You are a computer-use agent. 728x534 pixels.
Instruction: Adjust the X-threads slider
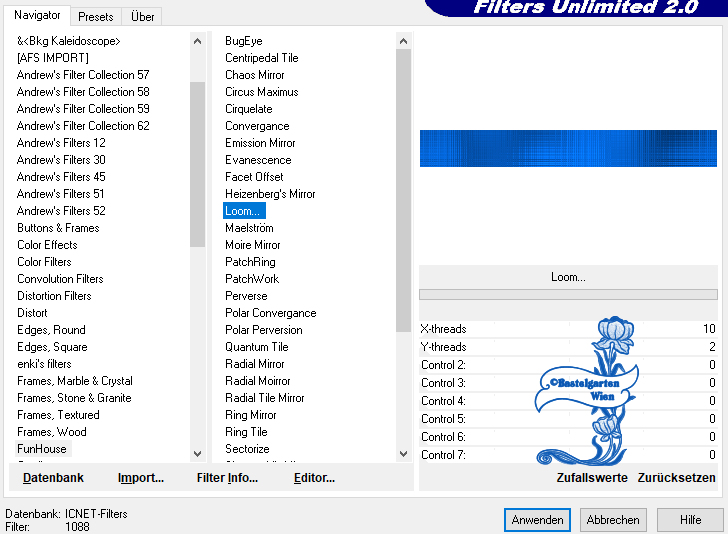568,329
